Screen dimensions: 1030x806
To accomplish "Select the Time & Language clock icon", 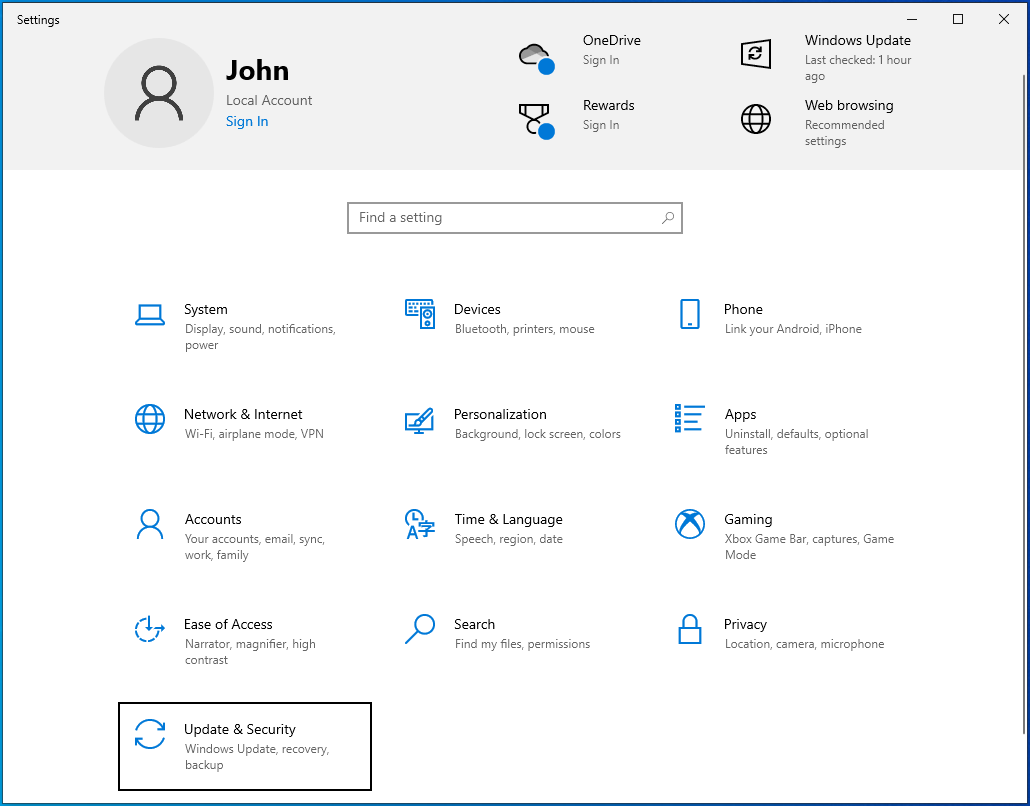I will (x=420, y=523).
